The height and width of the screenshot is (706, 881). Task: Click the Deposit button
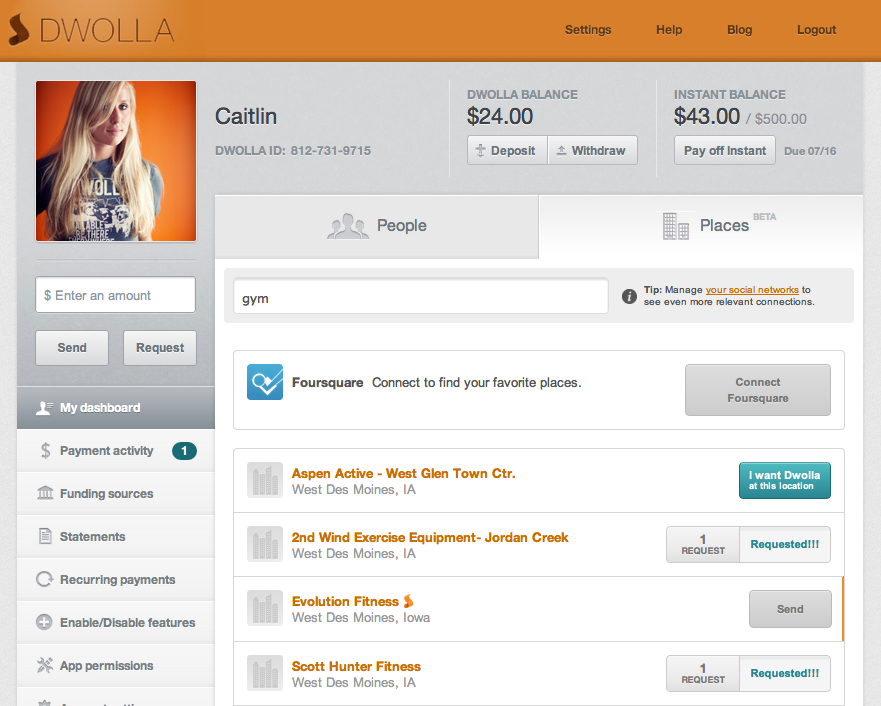point(507,150)
